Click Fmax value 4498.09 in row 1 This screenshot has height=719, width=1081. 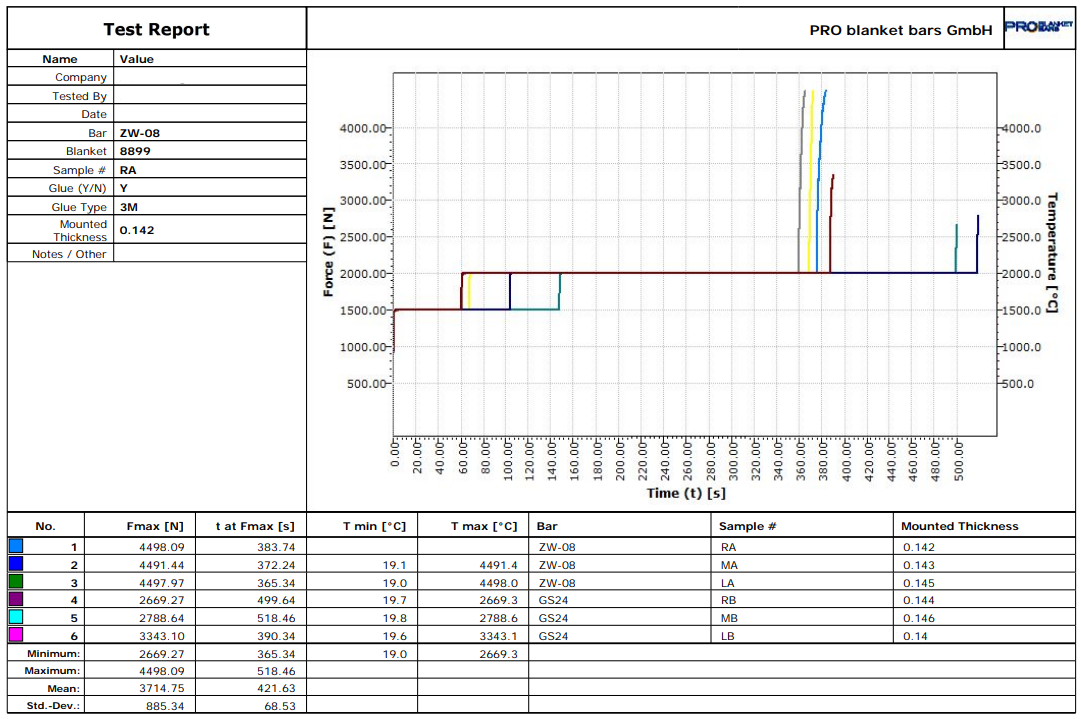coord(162,547)
